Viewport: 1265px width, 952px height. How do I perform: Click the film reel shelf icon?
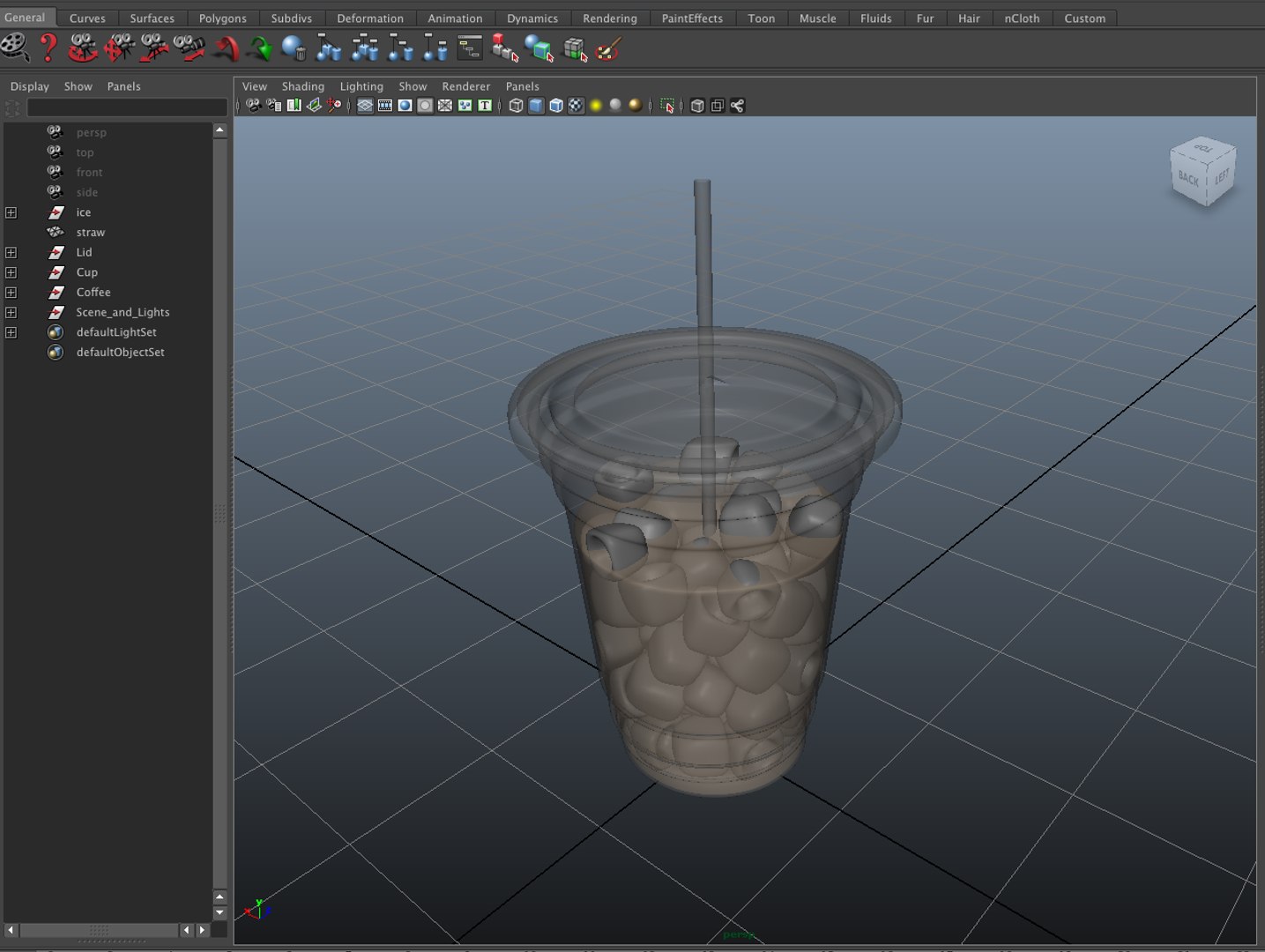(x=15, y=48)
